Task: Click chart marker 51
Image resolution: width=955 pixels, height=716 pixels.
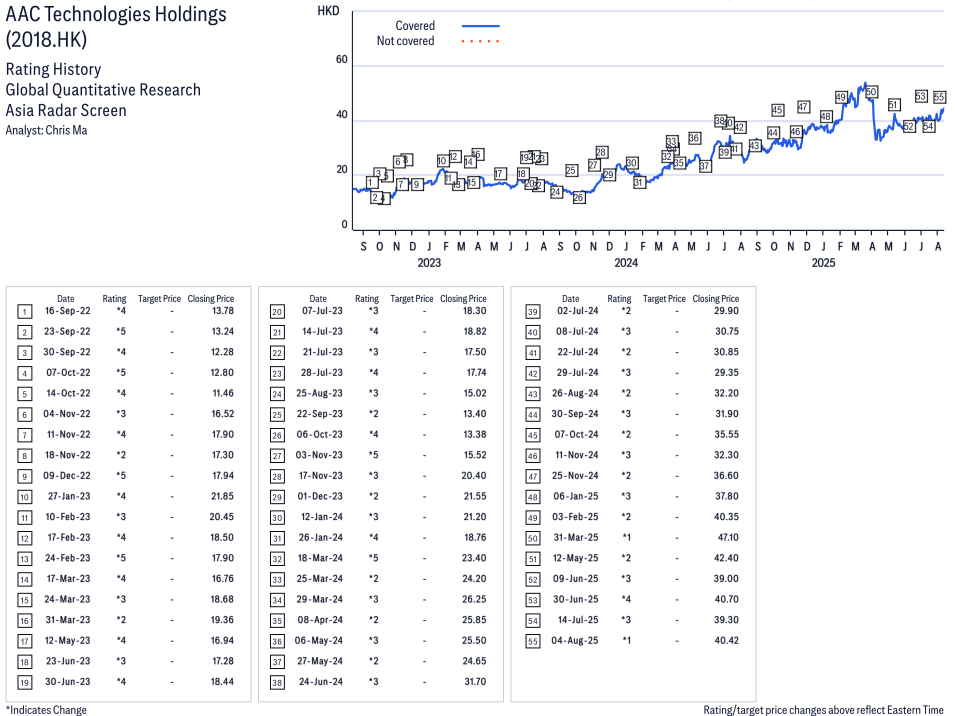Action: (x=893, y=105)
